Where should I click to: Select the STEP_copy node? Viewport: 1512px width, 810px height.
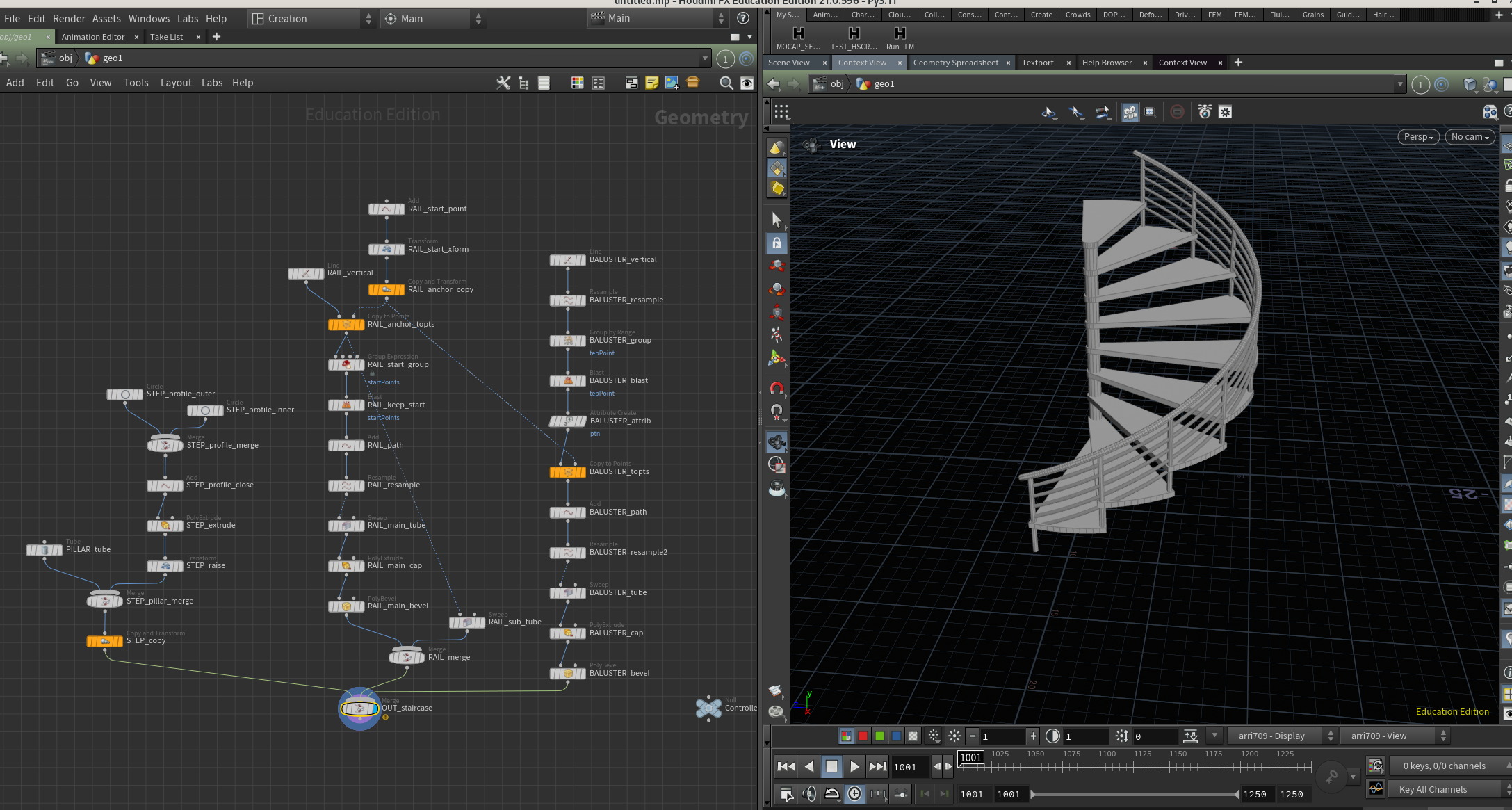[104, 641]
